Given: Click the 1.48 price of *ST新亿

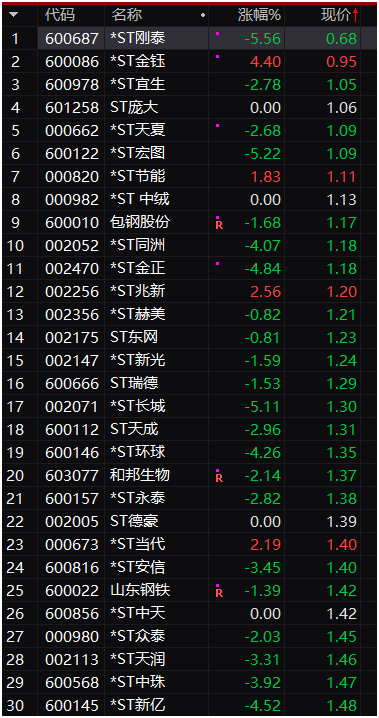Looking at the screenshot, I should pyautogui.click(x=341, y=705).
